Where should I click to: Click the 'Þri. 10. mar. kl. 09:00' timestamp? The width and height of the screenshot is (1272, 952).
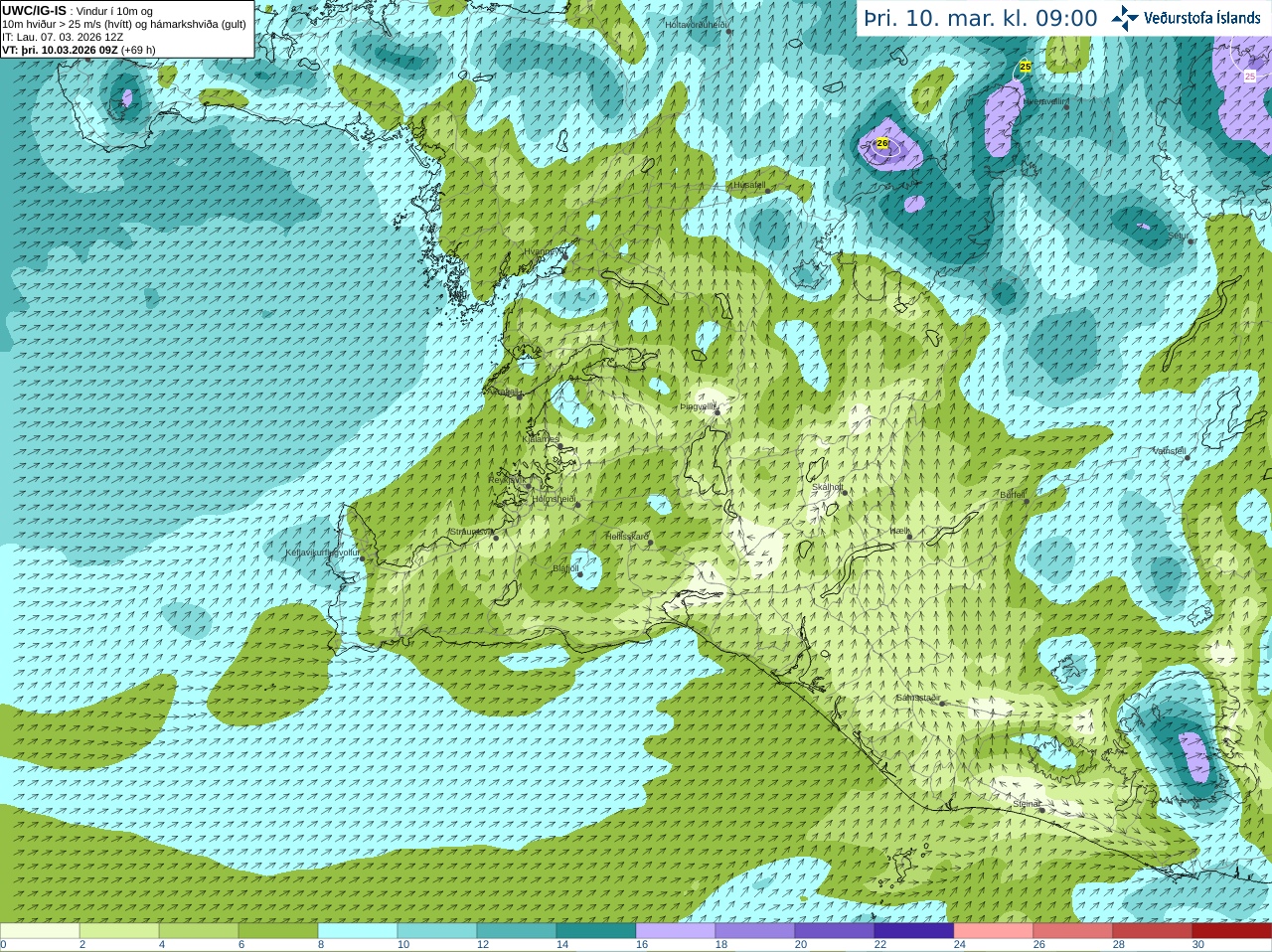pos(981,18)
